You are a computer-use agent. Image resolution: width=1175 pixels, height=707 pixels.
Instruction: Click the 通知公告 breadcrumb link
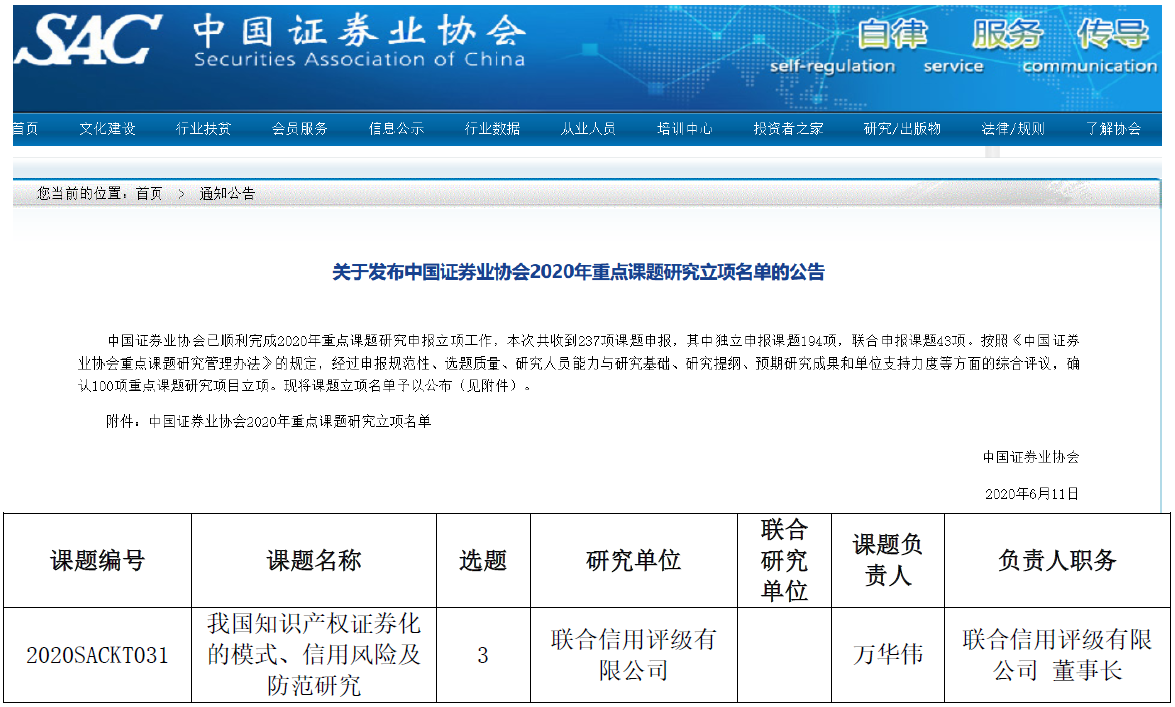pyautogui.click(x=227, y=193)
